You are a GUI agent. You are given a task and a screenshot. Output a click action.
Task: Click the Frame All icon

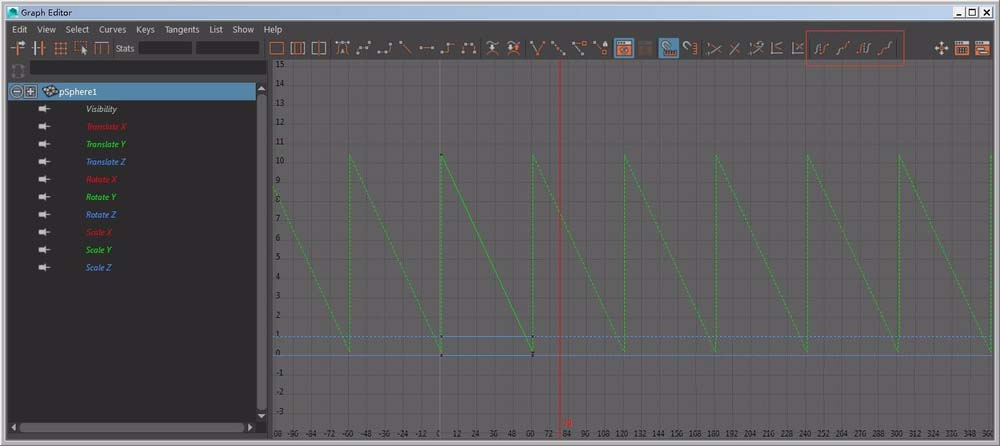(x=277, y=48)
